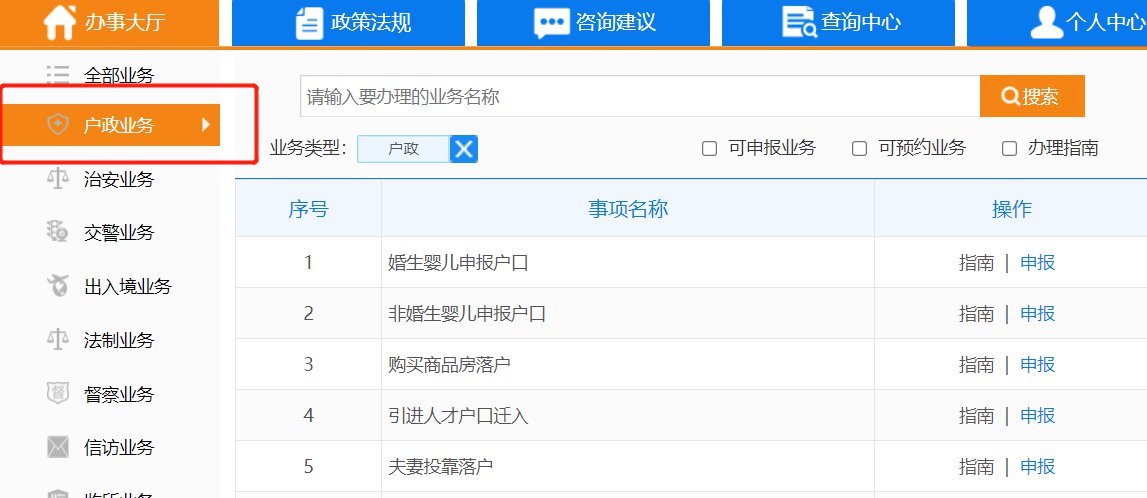This screenshot has height=498, width=1147.
Task: Expand the 户政业务 submenu arrow
Action: coord(206,124)
